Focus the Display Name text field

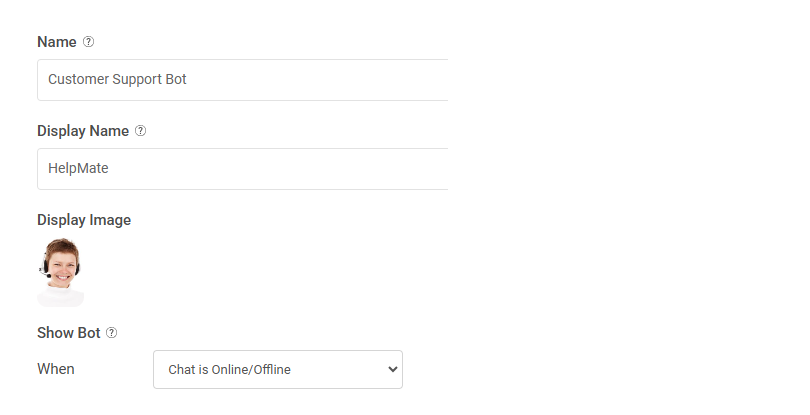(x=242, y=169)
